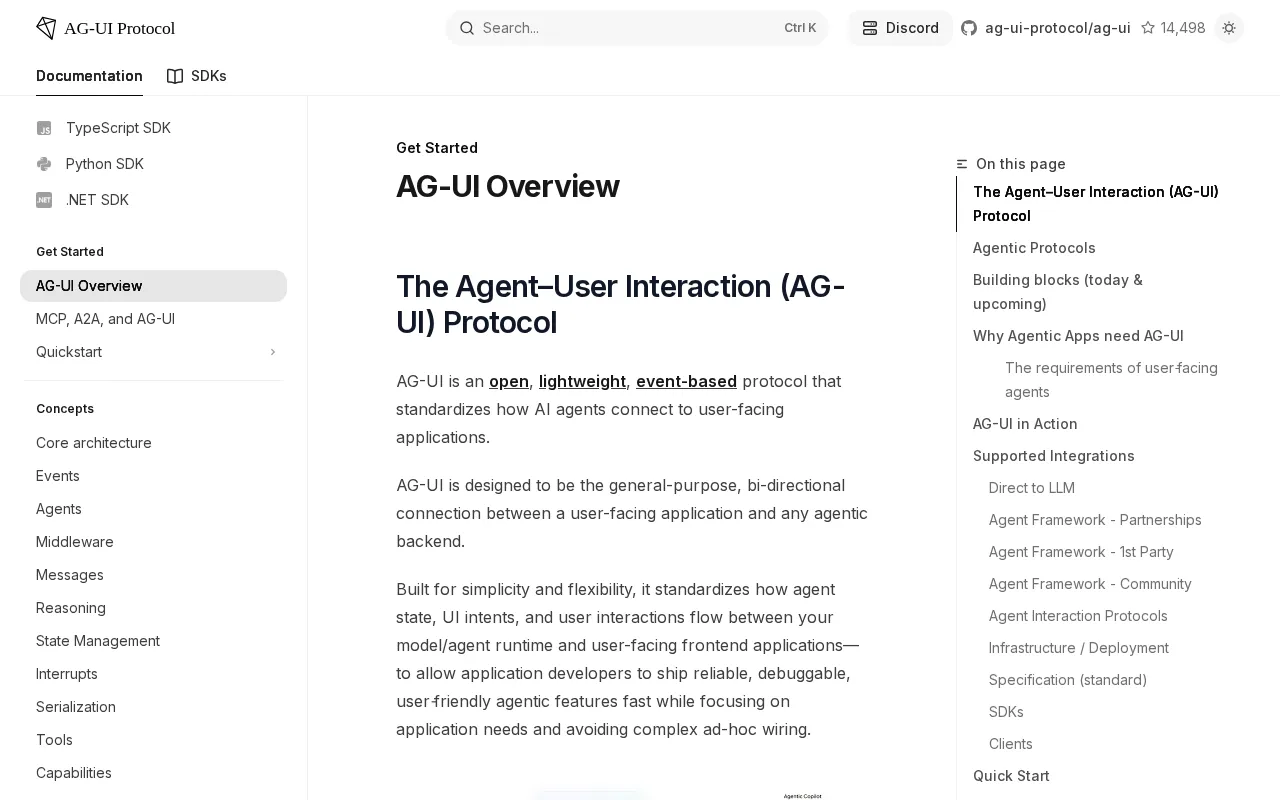Open Capabilities sidebar page
This screenshot has height=800, width=1280.
(153, 773)
